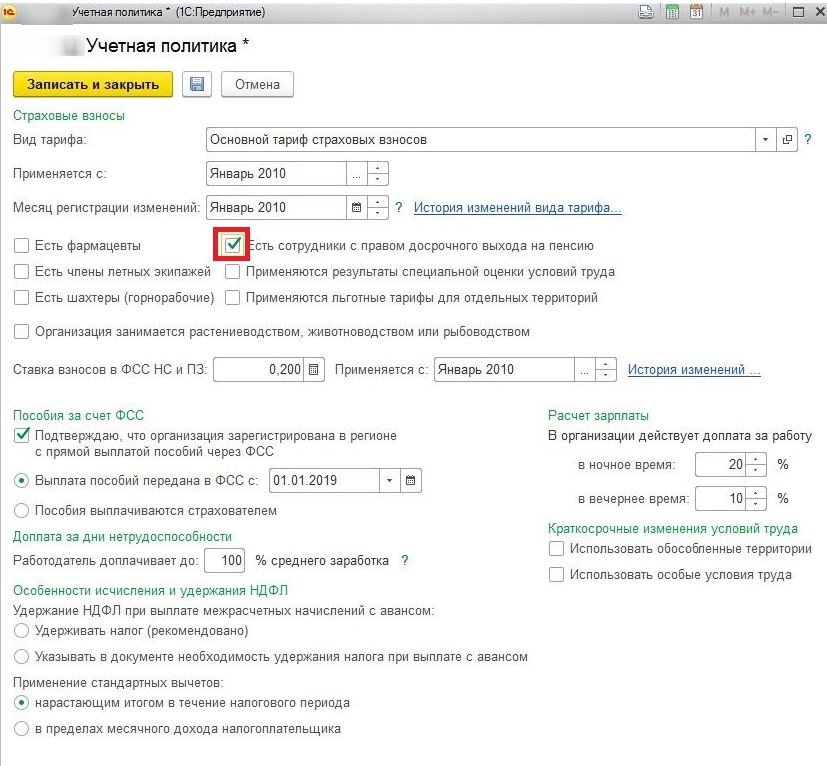The height and width of the screenshot is (766, 827).
Task: Open calendar picker for Месяц регистрации изменений
Action: click(x=357, y=207)
